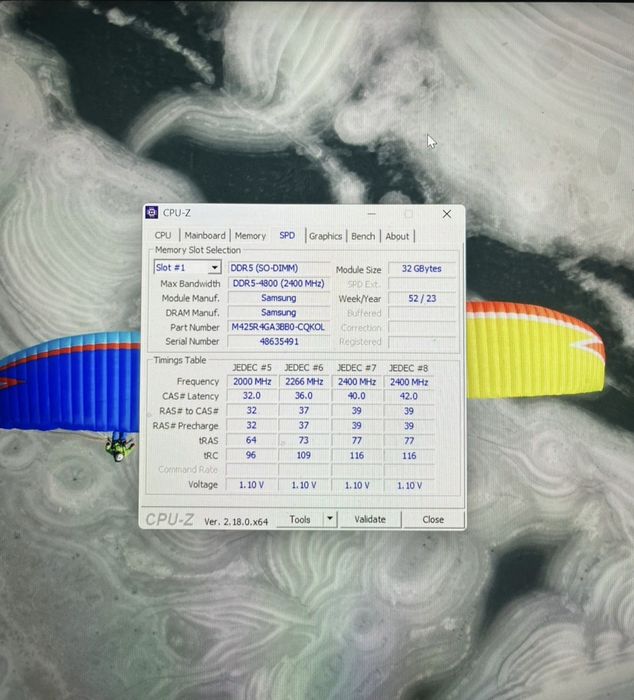Switch to the Graphics tab
This screenshot has height=700, width=634.
click(x=325, y=236)
